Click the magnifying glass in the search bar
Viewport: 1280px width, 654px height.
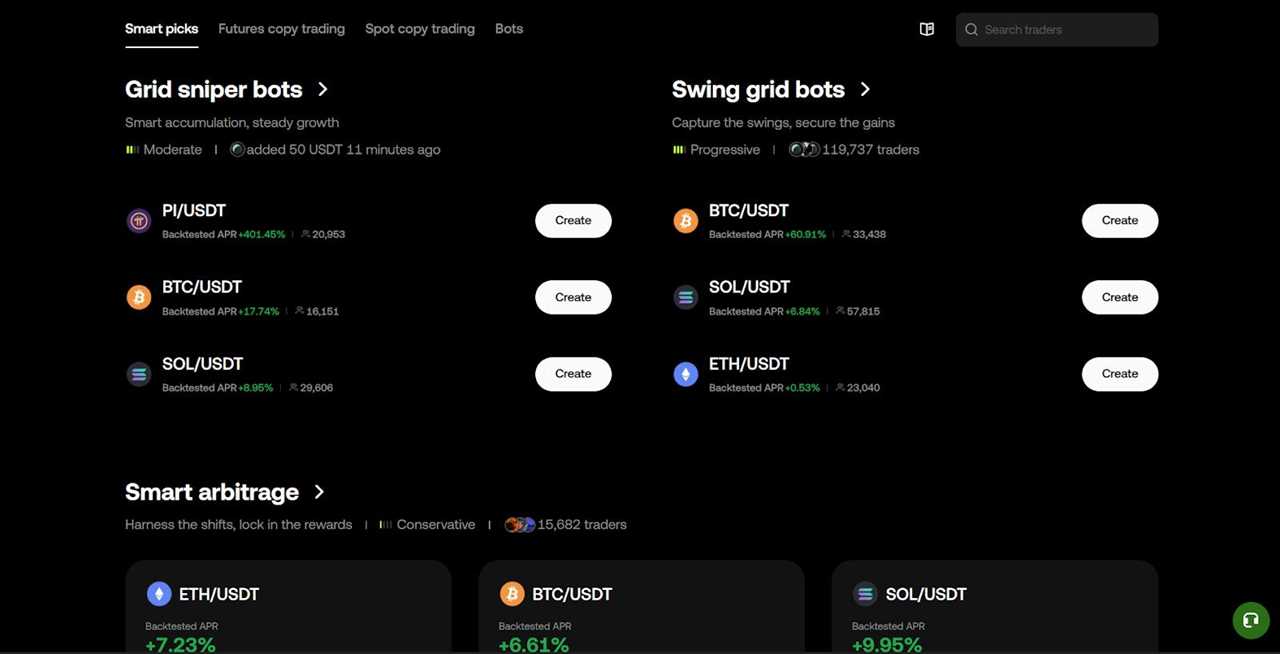coord(971,29)
